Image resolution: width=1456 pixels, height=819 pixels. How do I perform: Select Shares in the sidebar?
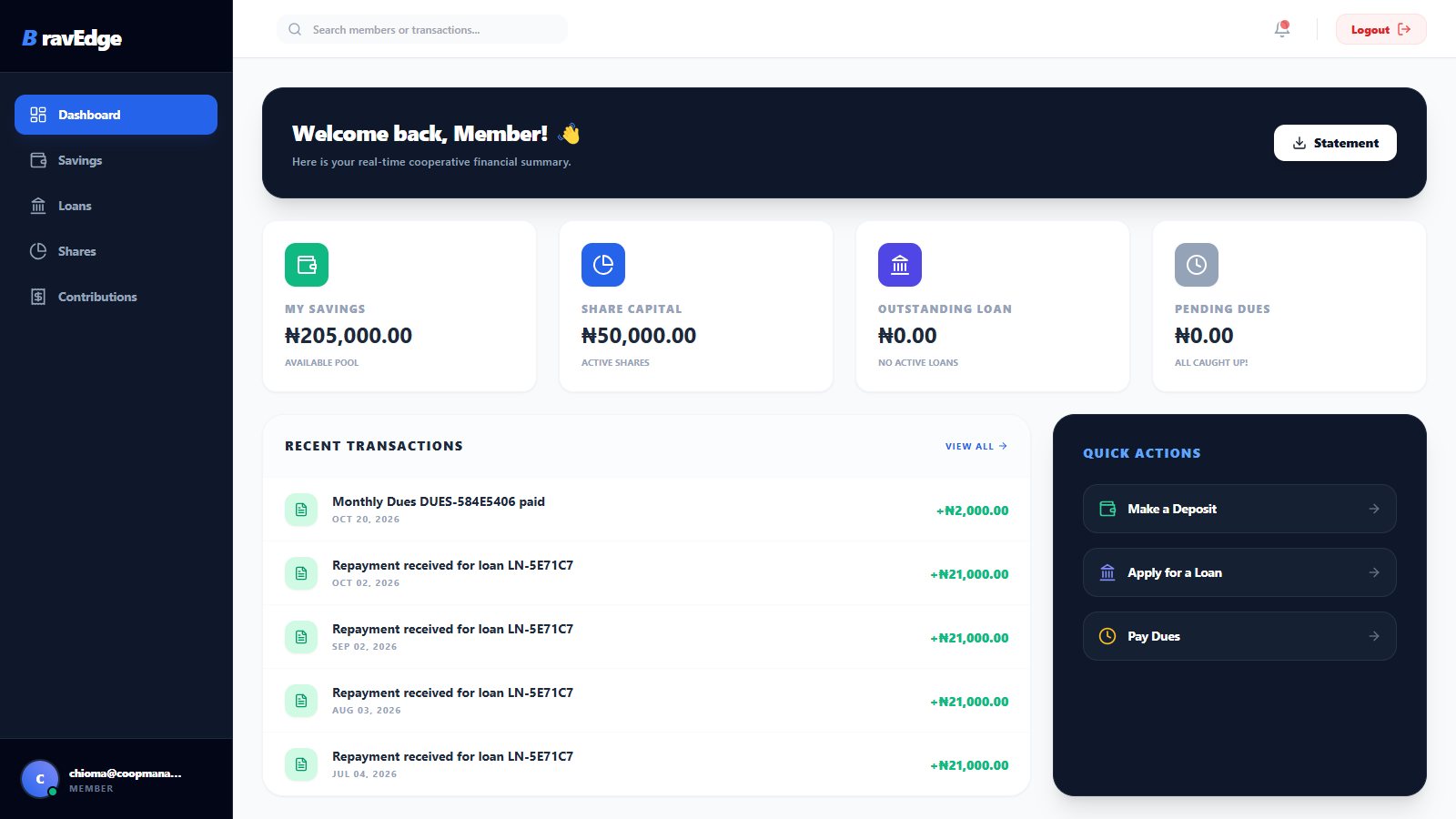[x=116, y=251]
